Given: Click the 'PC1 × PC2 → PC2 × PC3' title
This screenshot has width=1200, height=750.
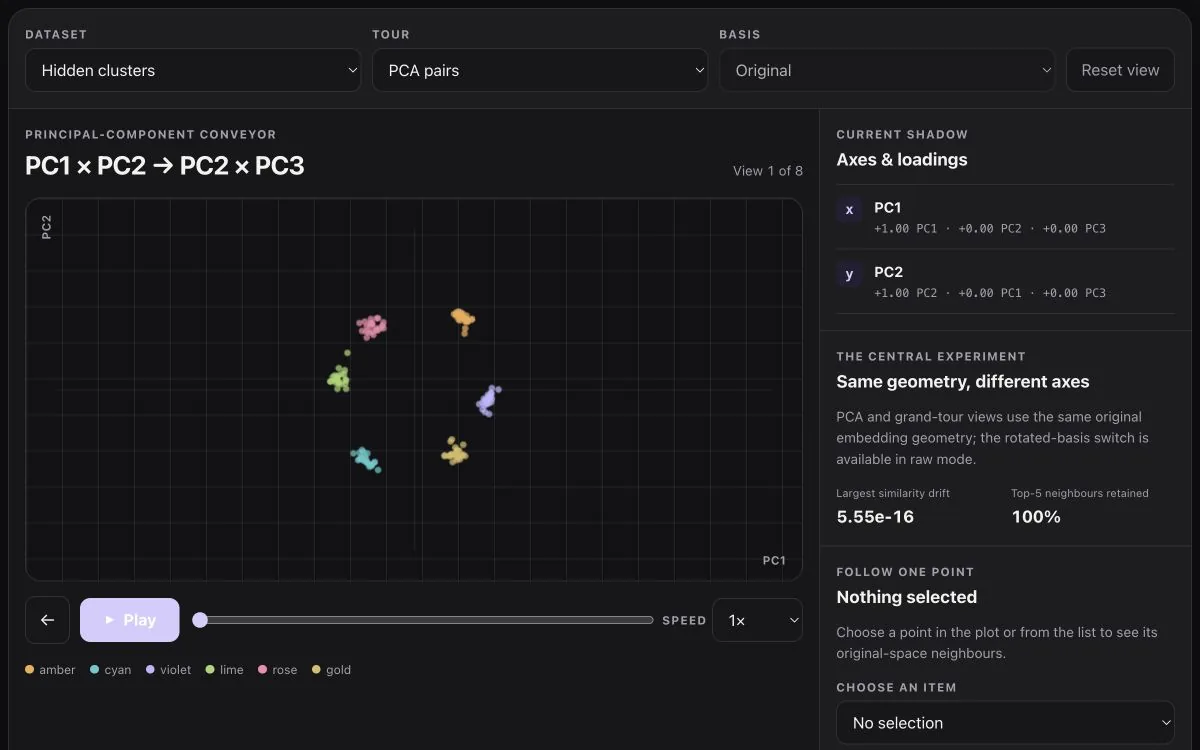Looking at the screenshot, I should coord(165,166).
